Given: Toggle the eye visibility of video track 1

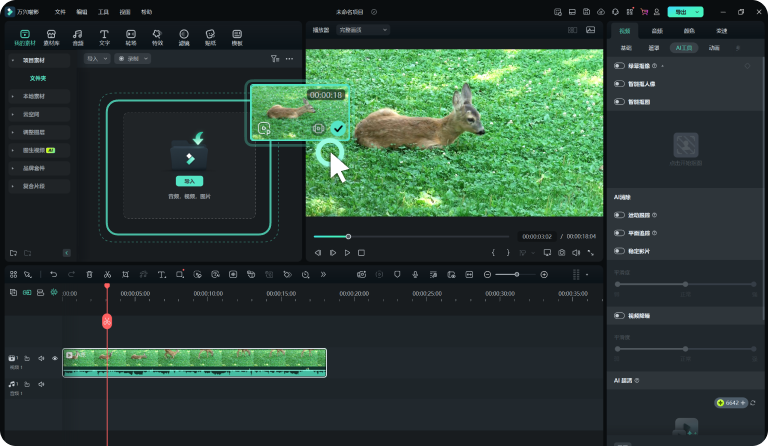Looking at the screenshot, I should click(55, 358).
